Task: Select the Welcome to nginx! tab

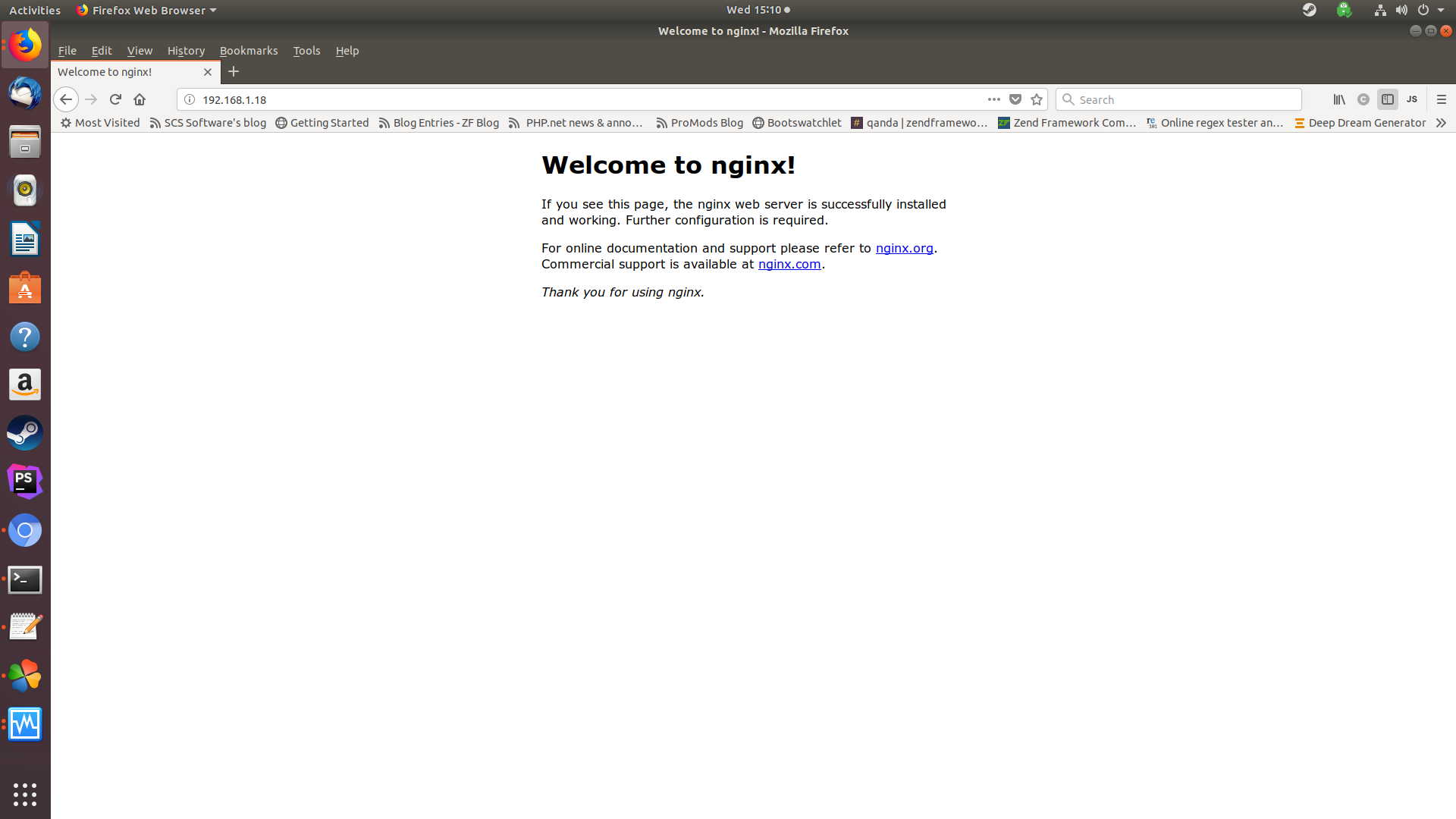Action: click(x=136, y=72)
